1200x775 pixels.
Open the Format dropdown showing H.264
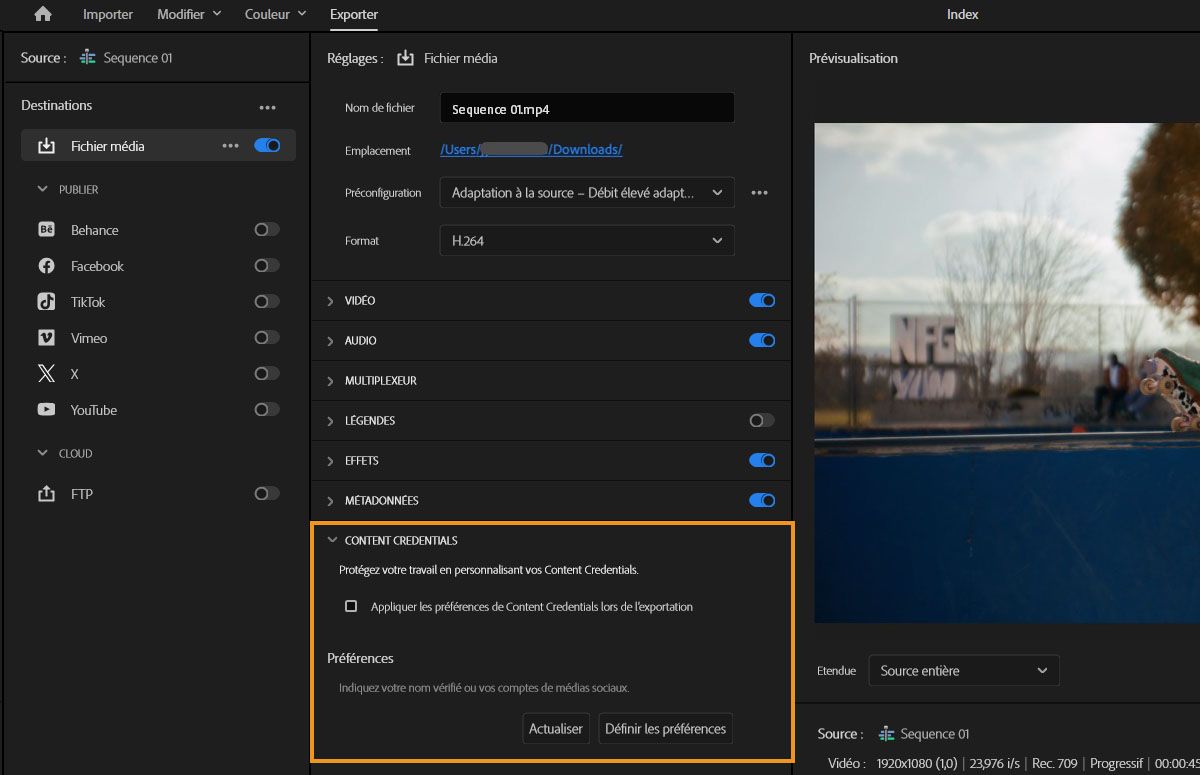pyautogui.click(x=586, y=240)
